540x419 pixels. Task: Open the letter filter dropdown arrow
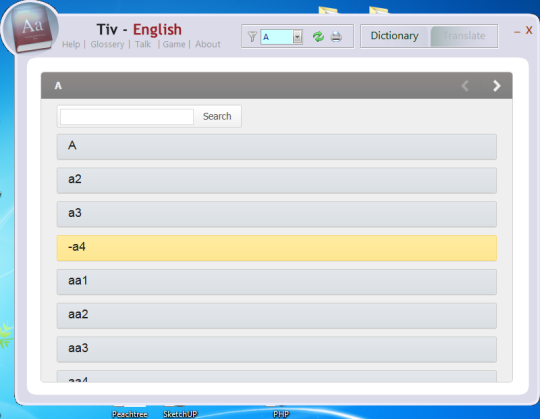point(297,36)
